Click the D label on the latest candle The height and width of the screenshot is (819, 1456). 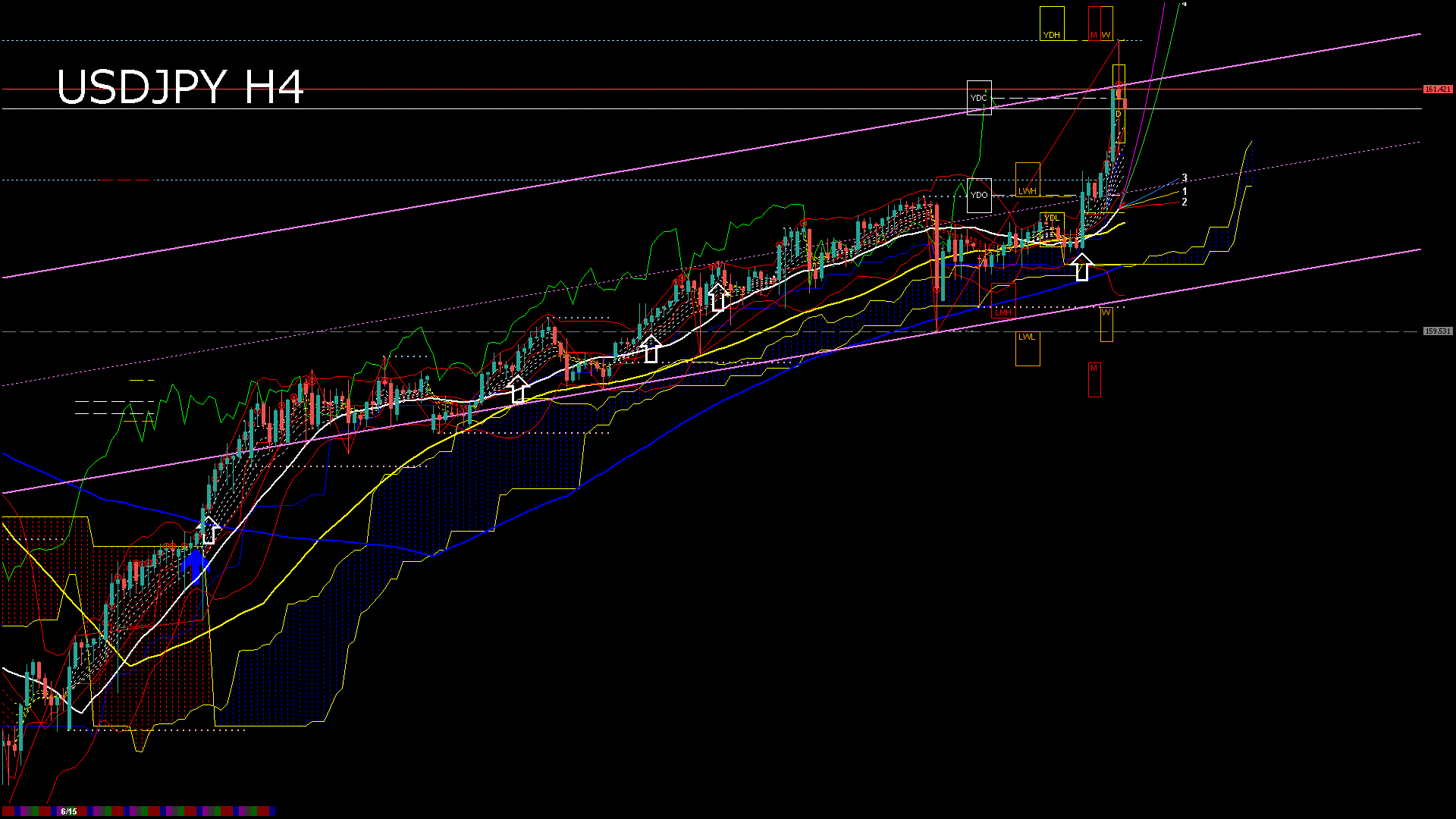tap(1119, 115)
